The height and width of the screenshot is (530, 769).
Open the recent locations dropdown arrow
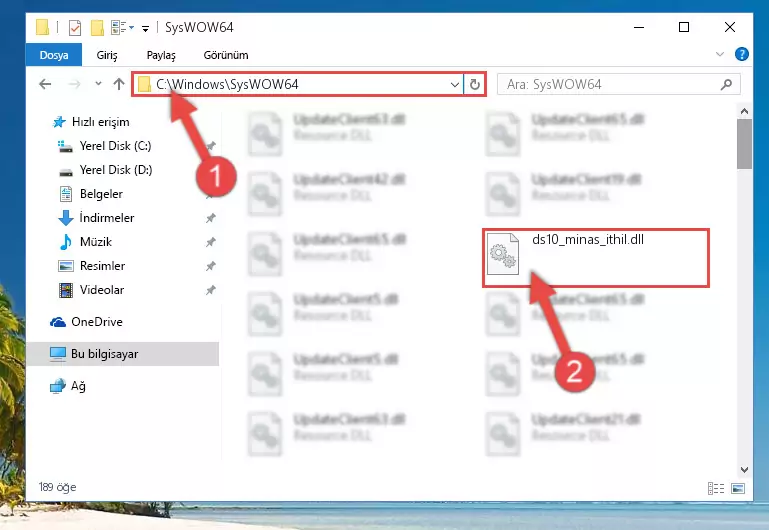pyautogui.click(x=98, y=84)
